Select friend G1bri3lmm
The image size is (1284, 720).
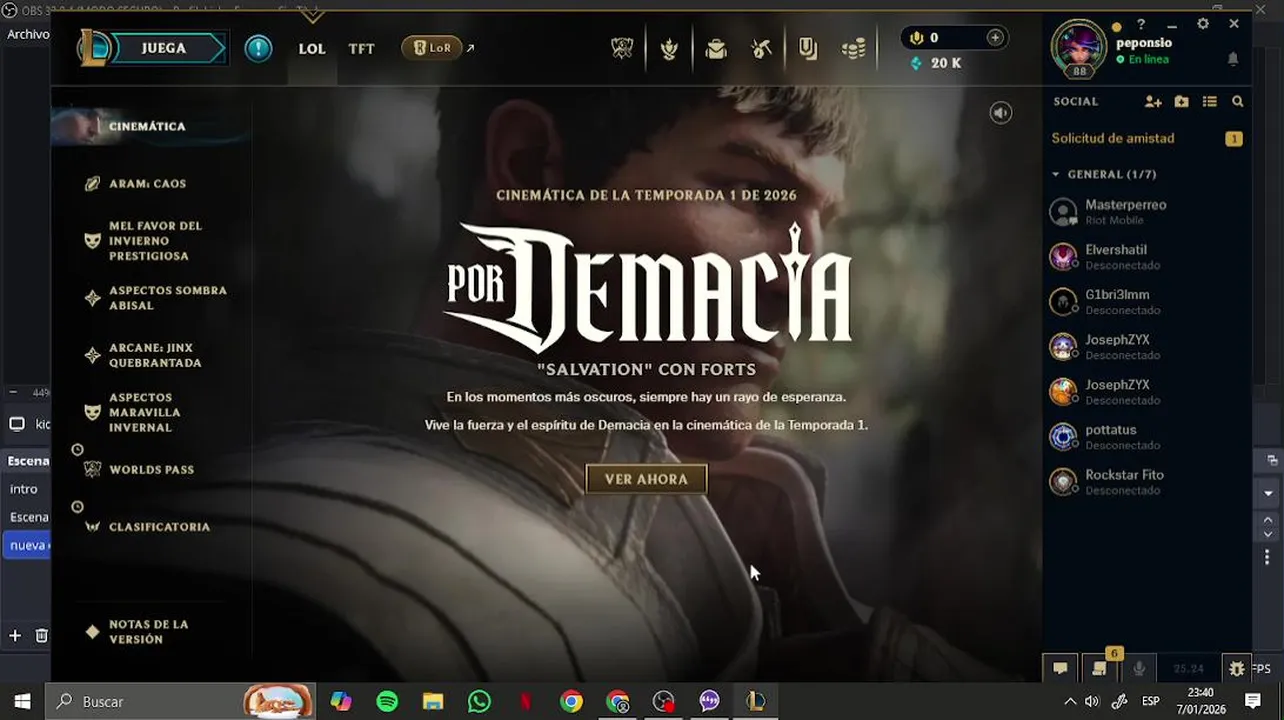pos(1147,301)
